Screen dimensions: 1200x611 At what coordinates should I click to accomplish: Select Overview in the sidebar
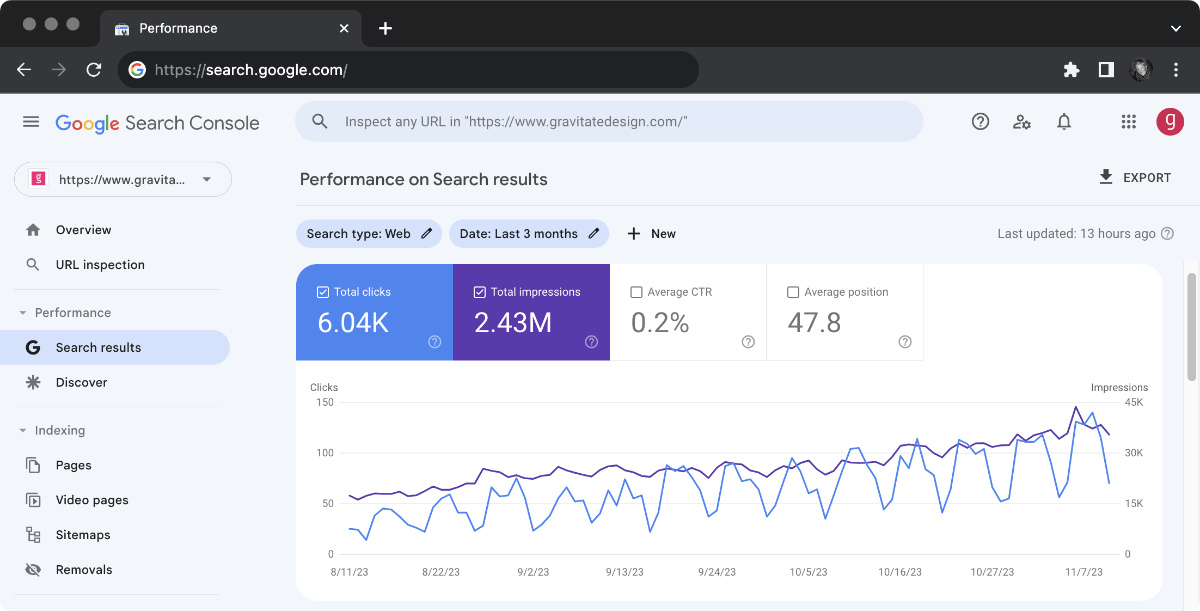pyautogui.click(x=84, y=229)
